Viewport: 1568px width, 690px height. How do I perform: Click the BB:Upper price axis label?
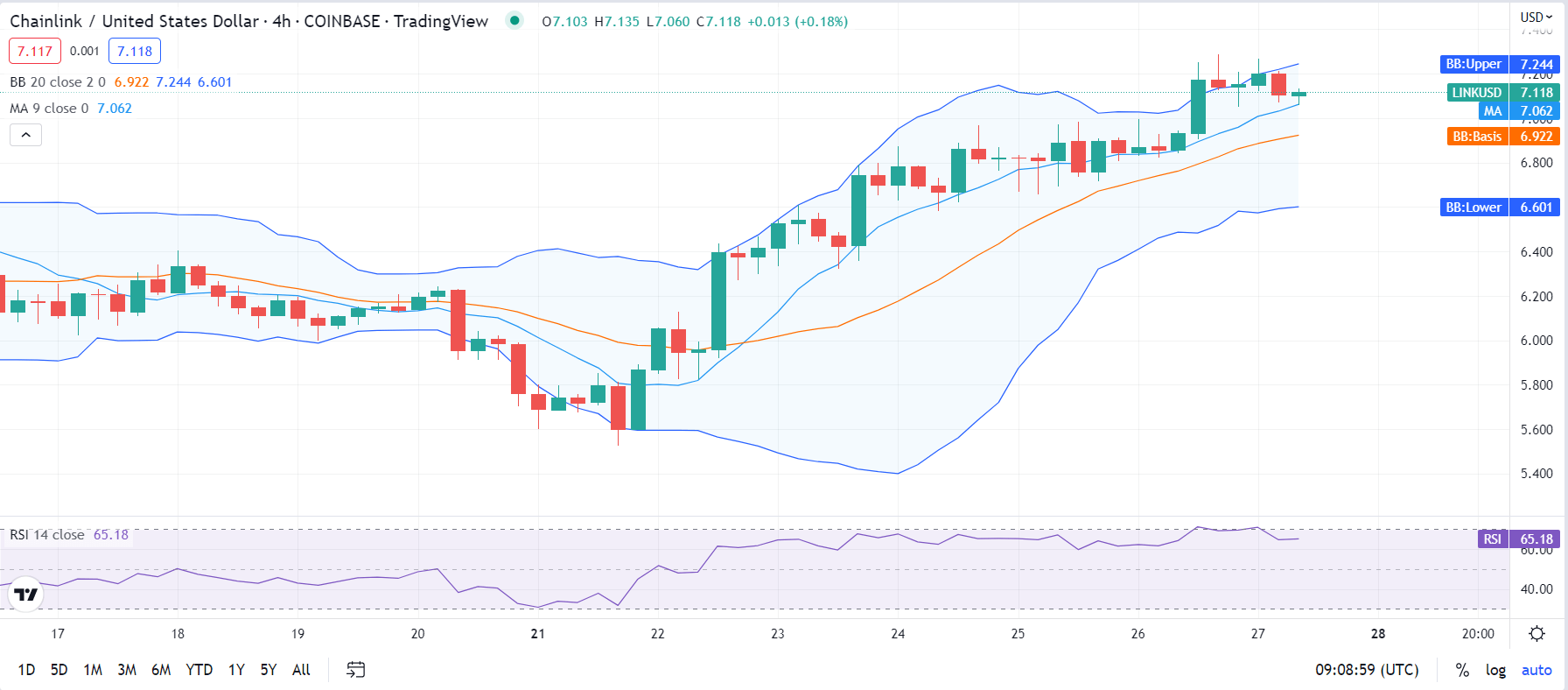[1473, 64]
